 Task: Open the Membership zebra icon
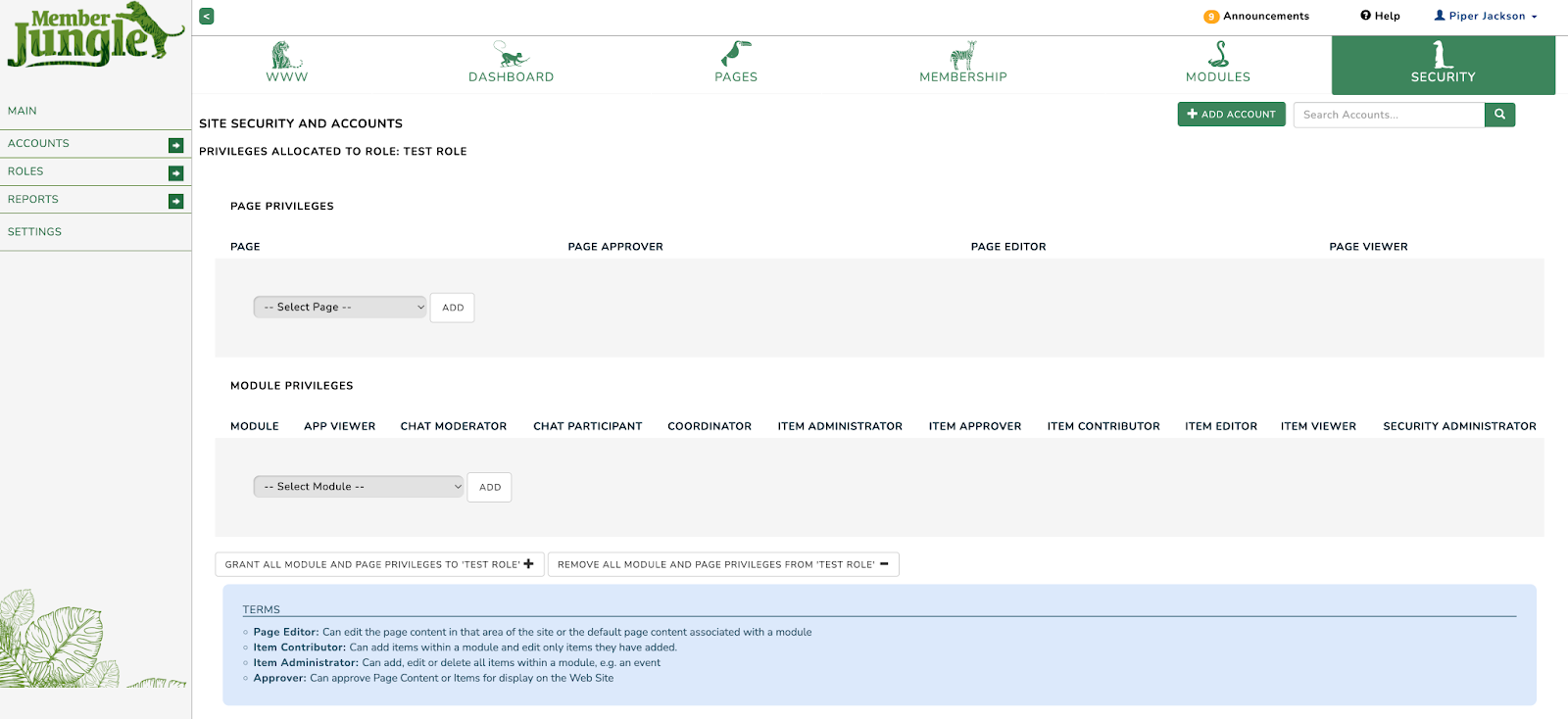pyautogui.click(x=963, y=55)
